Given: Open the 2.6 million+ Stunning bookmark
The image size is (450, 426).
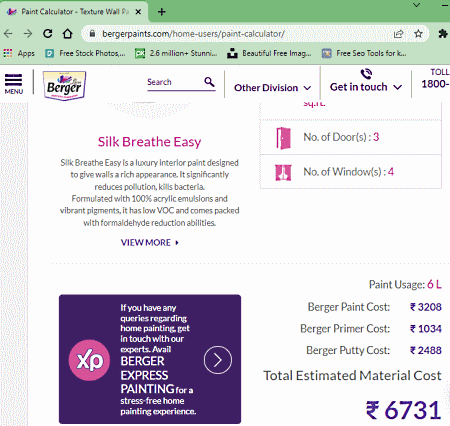Looking at the screenshot, I should (x=176, y=53).
